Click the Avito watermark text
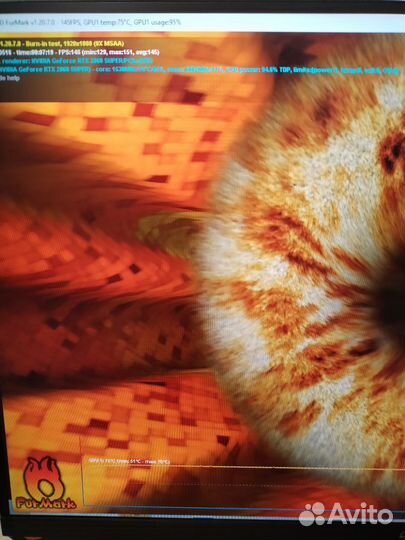The image size is (405, 540). 360,514
